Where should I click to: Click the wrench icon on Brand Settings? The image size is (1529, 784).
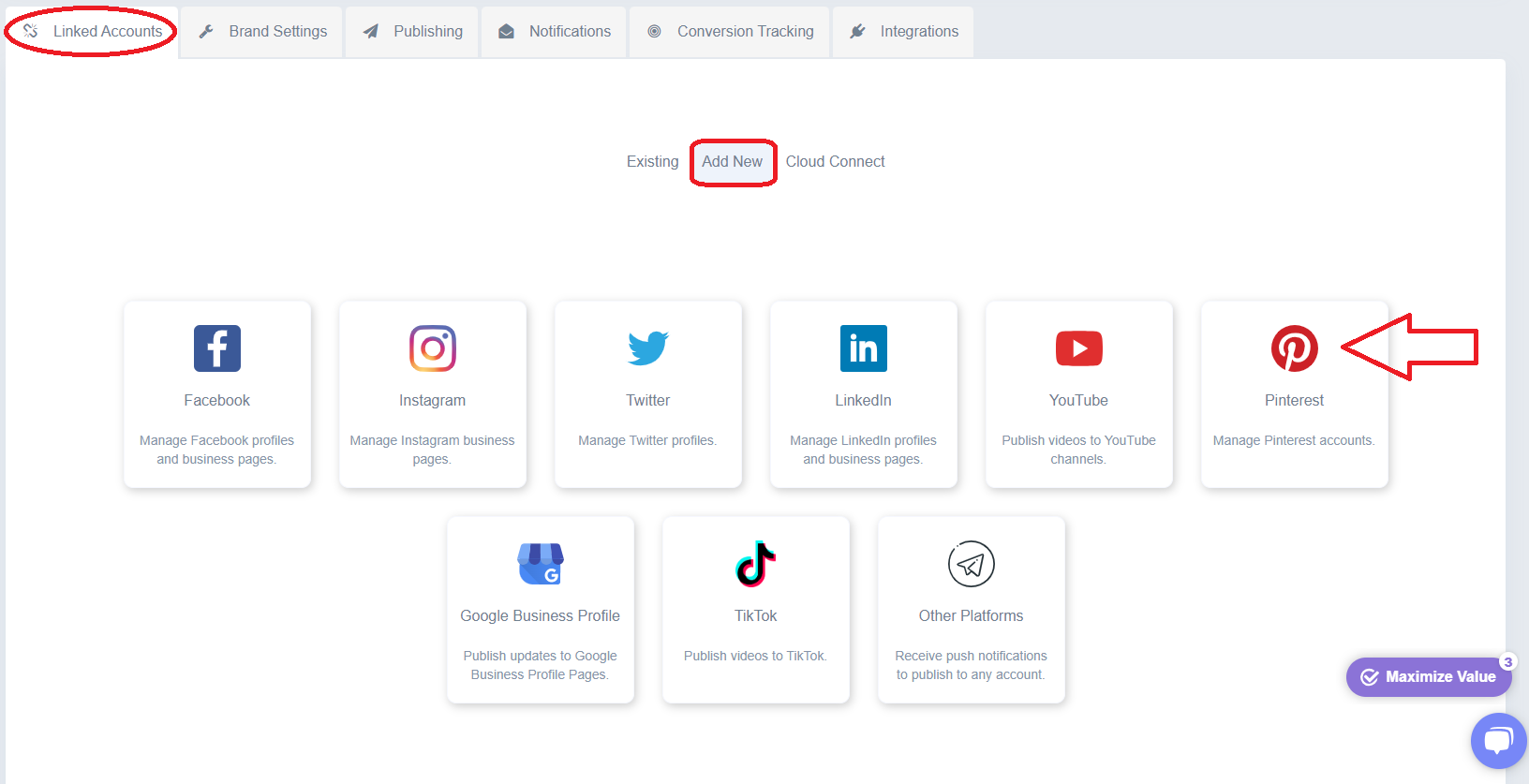point(206,32)
